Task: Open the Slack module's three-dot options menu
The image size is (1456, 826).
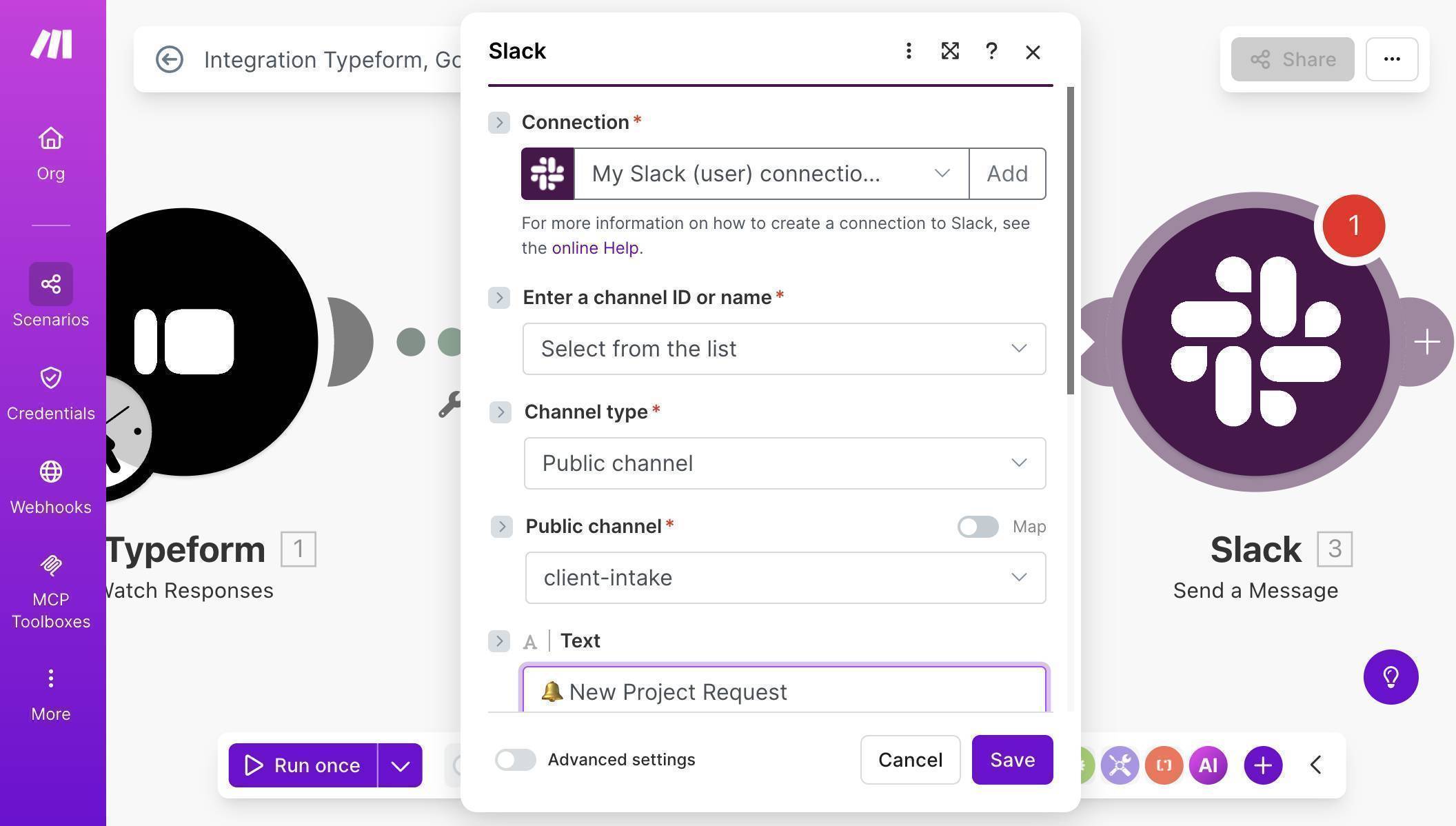Action: [909, 51]
